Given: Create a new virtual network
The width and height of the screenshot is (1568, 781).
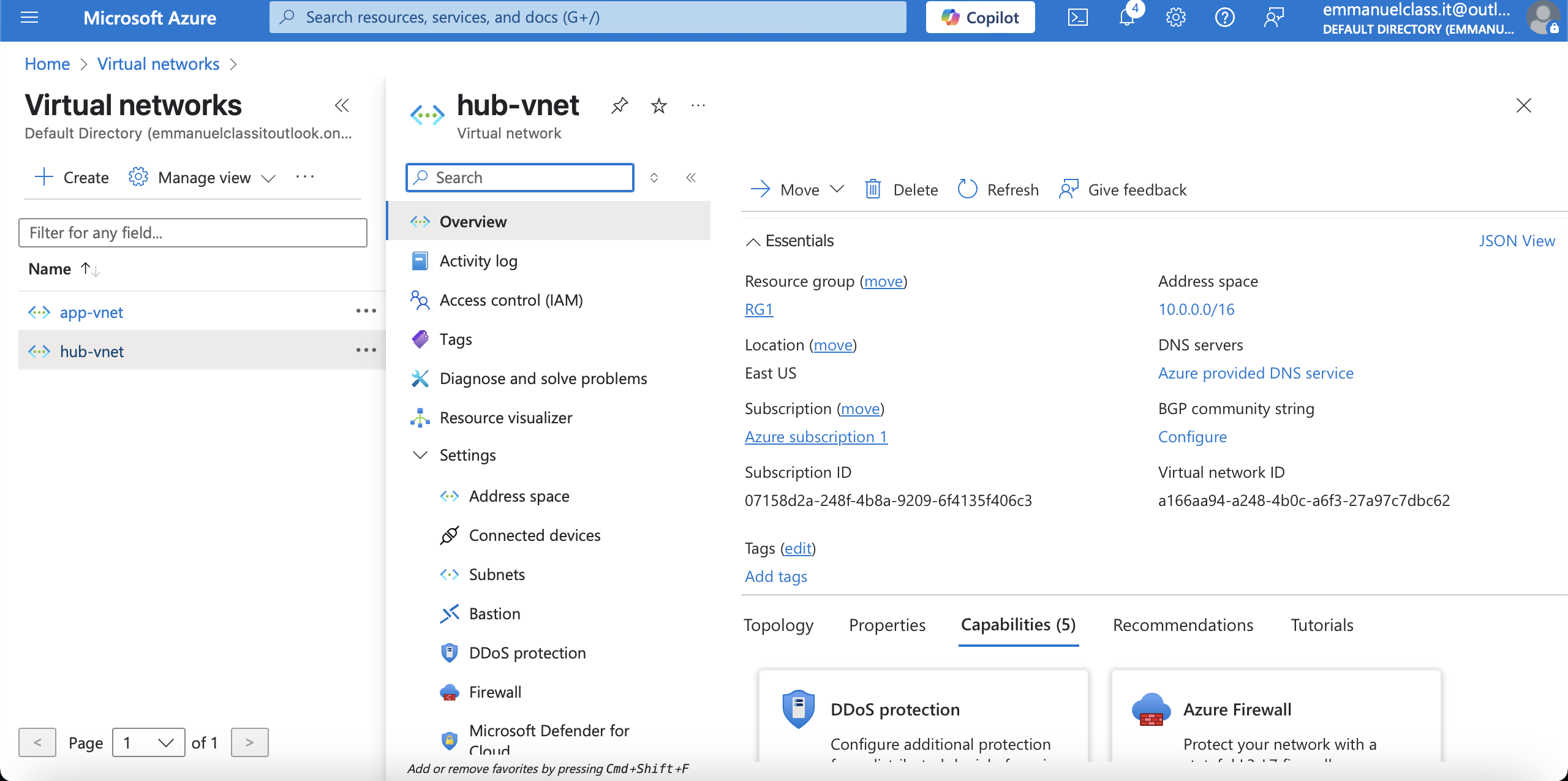Looking at the screenshot, I should coord(72,177).
